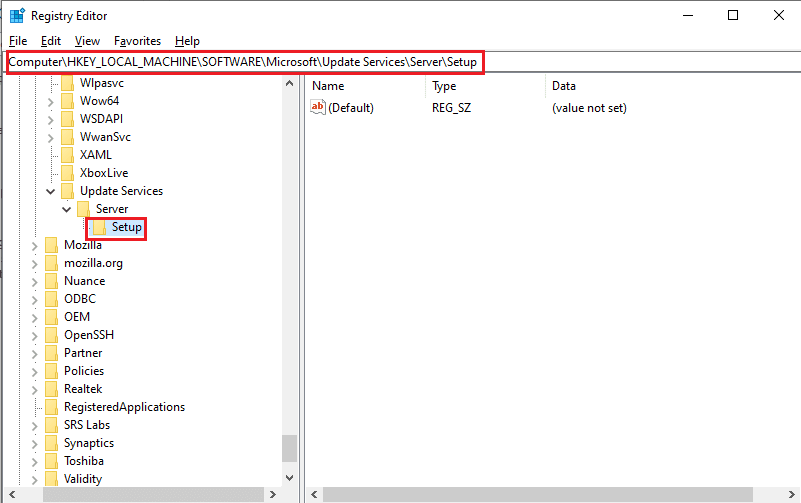Image resolution: width=801 pixels, height=503 pixels.
Task: Select the Update Services folder icon
Action: point(67,191)
